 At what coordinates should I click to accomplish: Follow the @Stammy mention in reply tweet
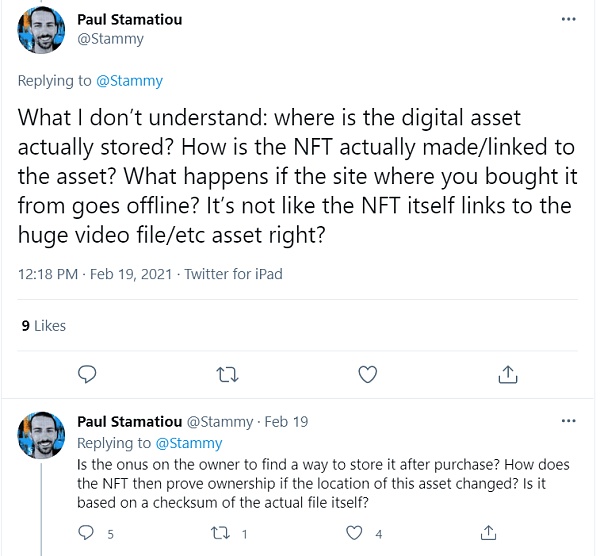pyautogui.click(x=189, y=442)
